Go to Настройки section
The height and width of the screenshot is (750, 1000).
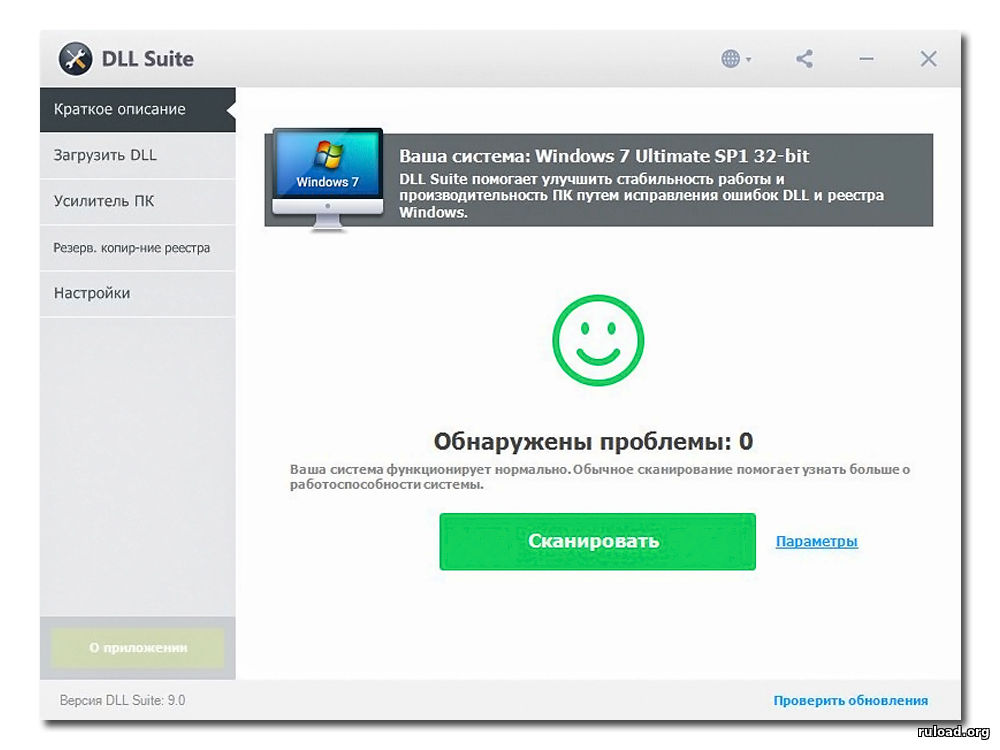coord(137,293)
